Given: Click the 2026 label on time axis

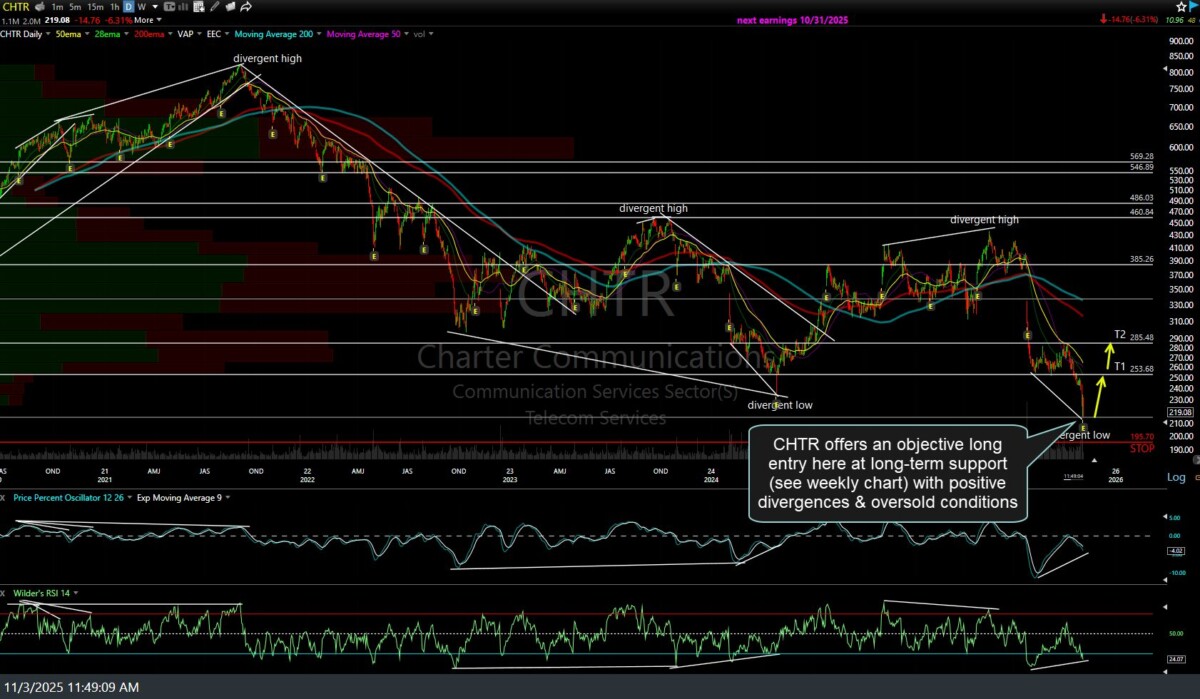Looking at the screenshot, I should pyautogui.click(x=1115, y=479).
